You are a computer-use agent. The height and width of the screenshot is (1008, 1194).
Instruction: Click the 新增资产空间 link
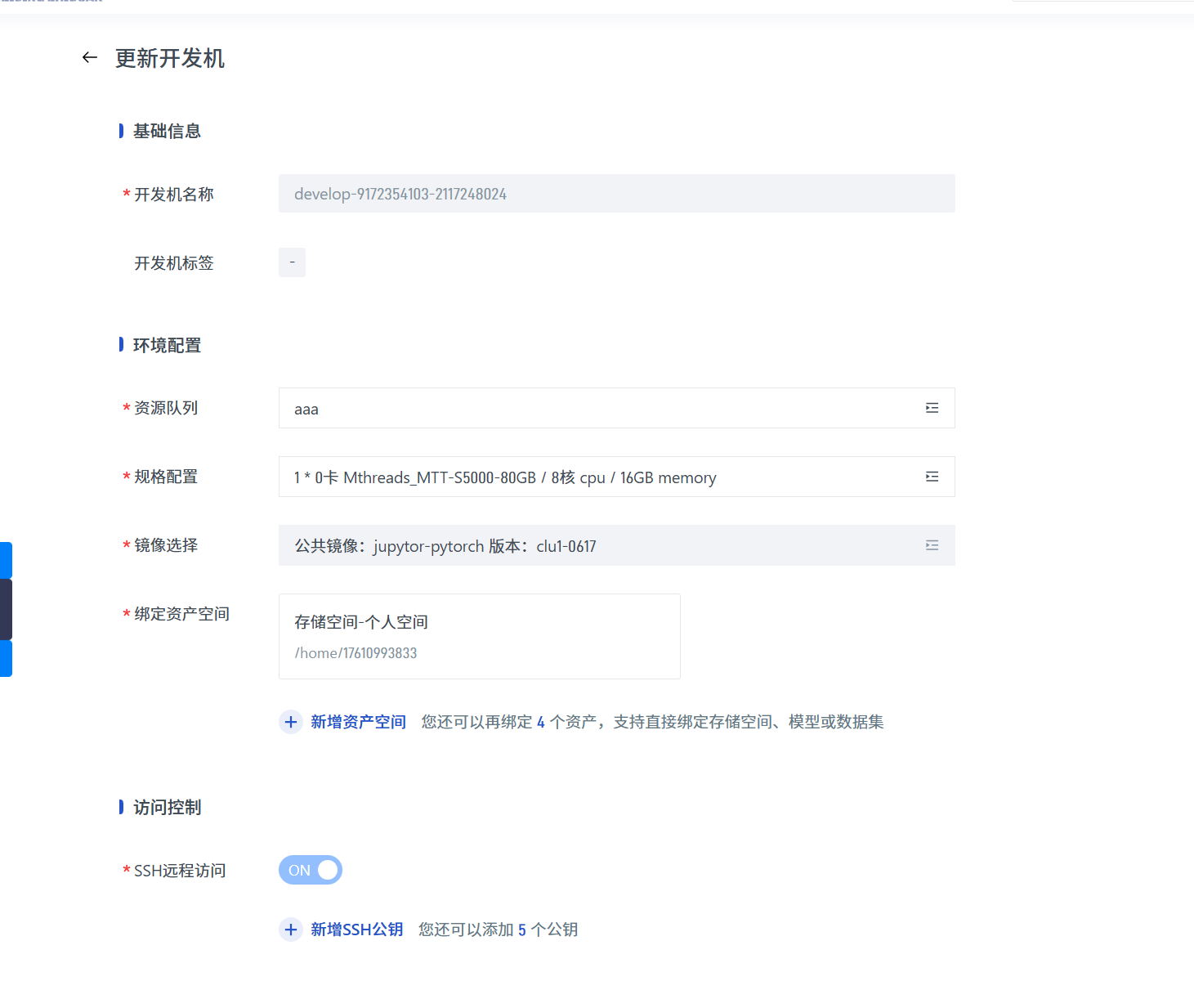click(x=358, y=722)
